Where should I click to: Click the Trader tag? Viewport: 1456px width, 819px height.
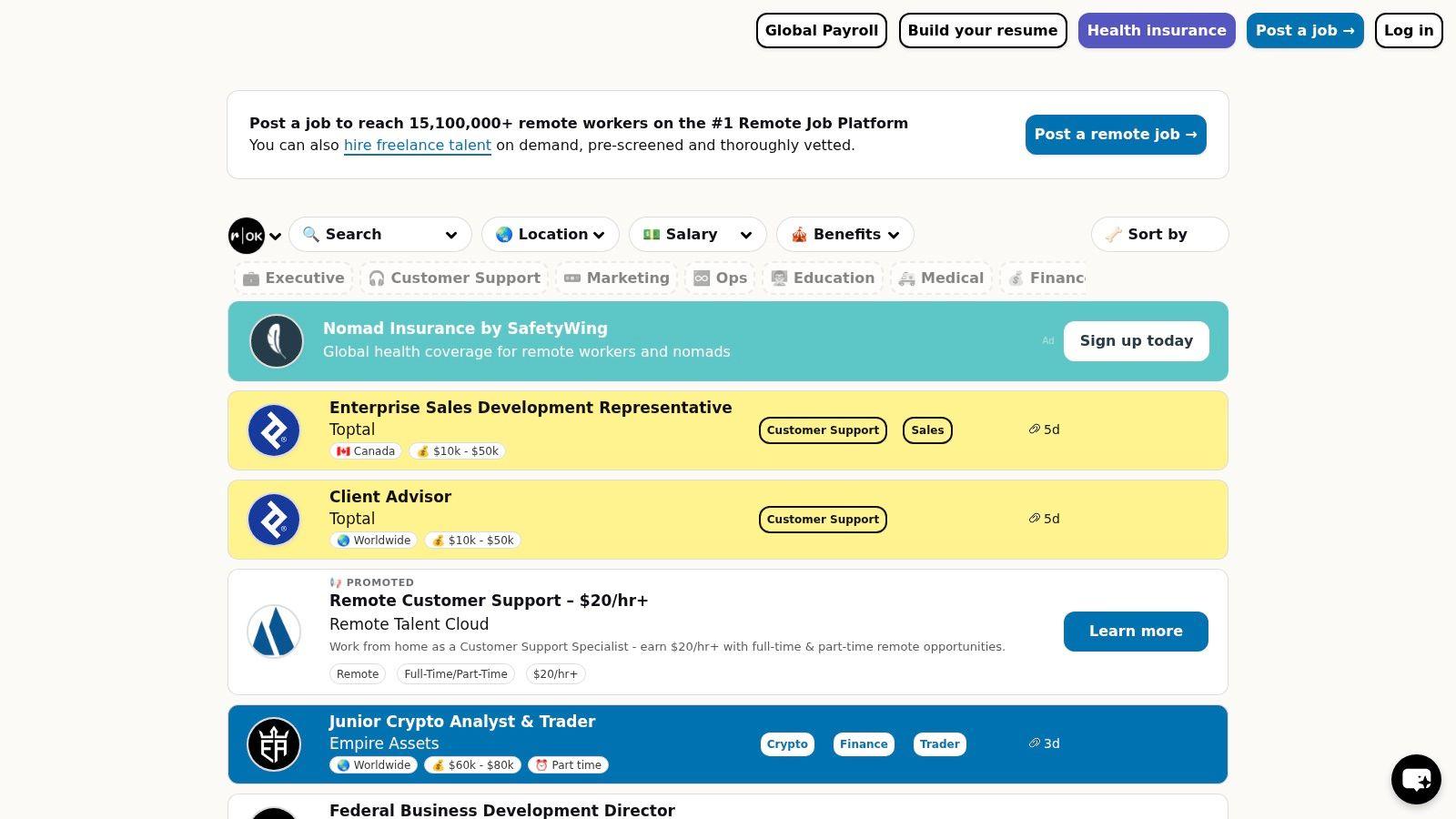(x=939, y=744)
